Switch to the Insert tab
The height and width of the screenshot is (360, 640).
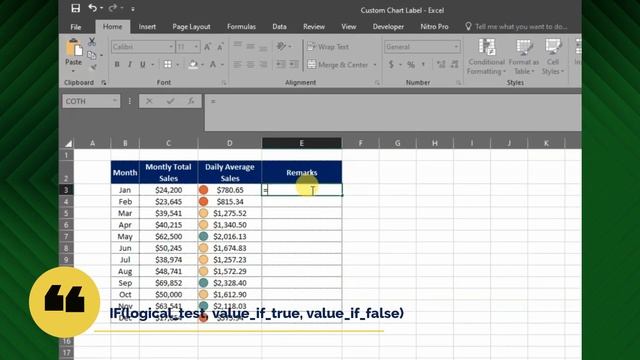[147, 27]
